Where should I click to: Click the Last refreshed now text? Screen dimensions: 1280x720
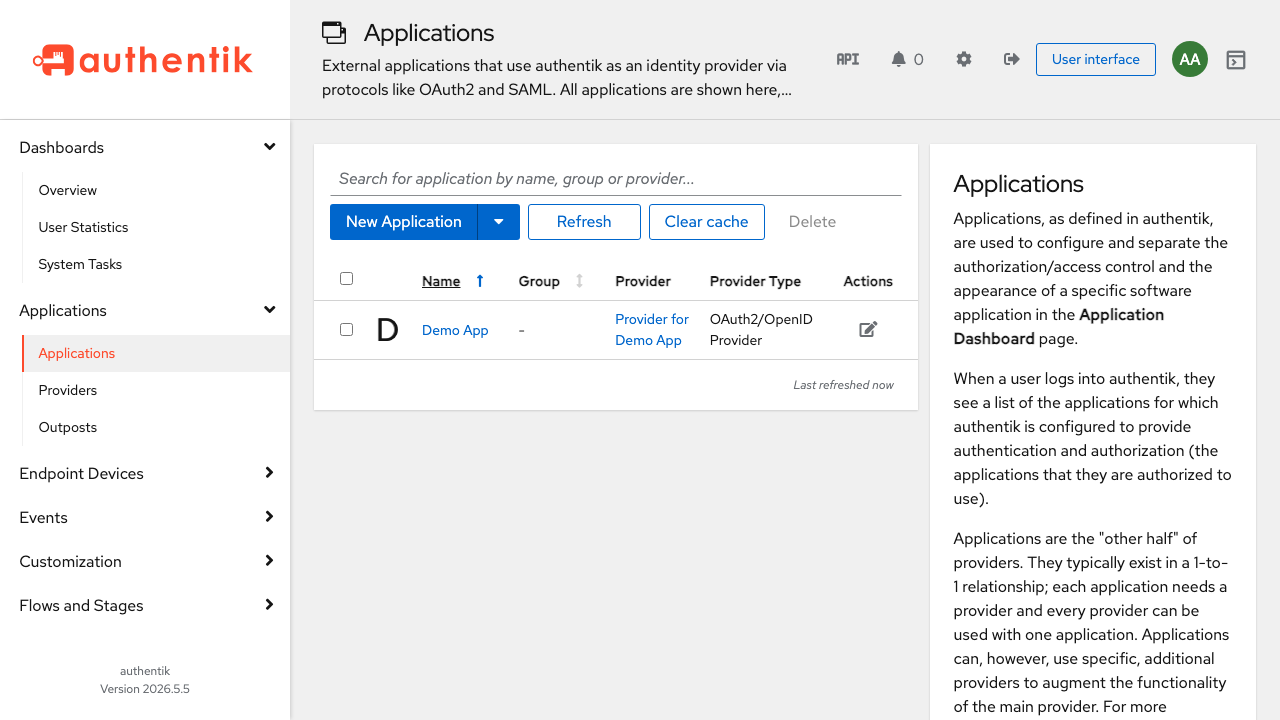(x=844, y=385)
